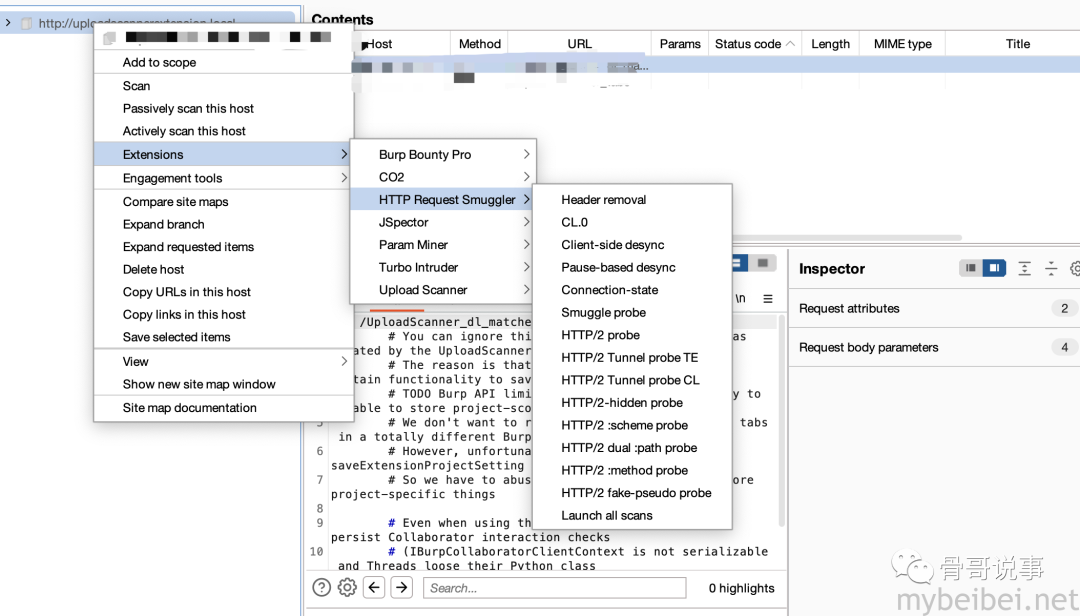This screenshot has height=616, width=1080.
Task: Select Expand branch
Action: [224, 224]
